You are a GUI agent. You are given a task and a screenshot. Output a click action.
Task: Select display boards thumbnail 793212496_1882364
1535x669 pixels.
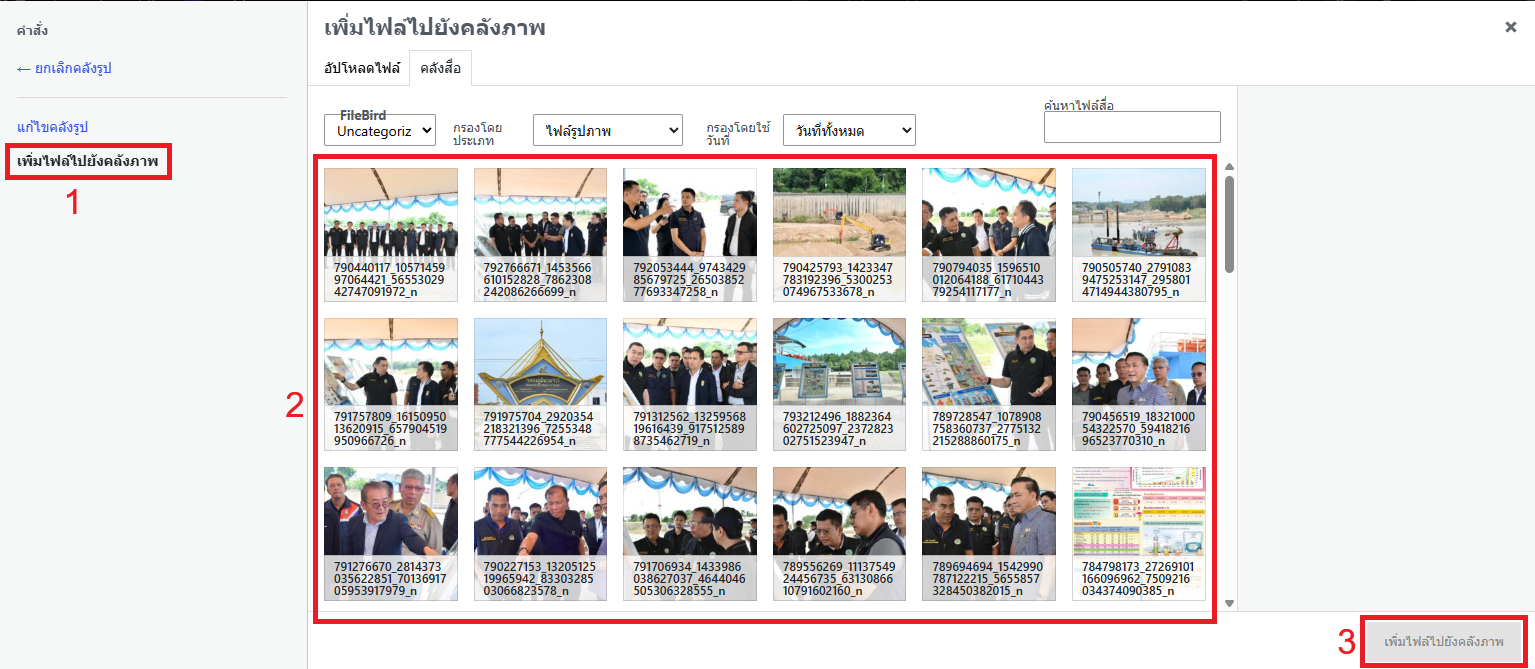click(x=840, y=384)
